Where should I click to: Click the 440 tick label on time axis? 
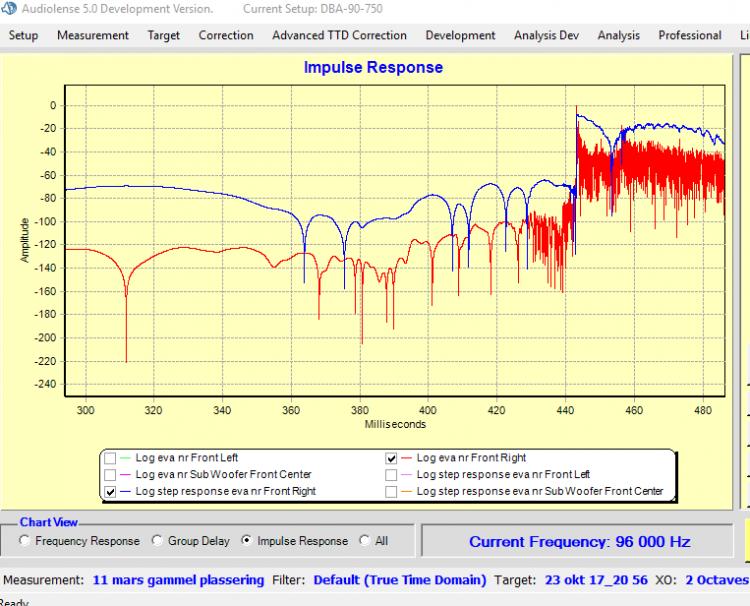(x=565, y=410)
